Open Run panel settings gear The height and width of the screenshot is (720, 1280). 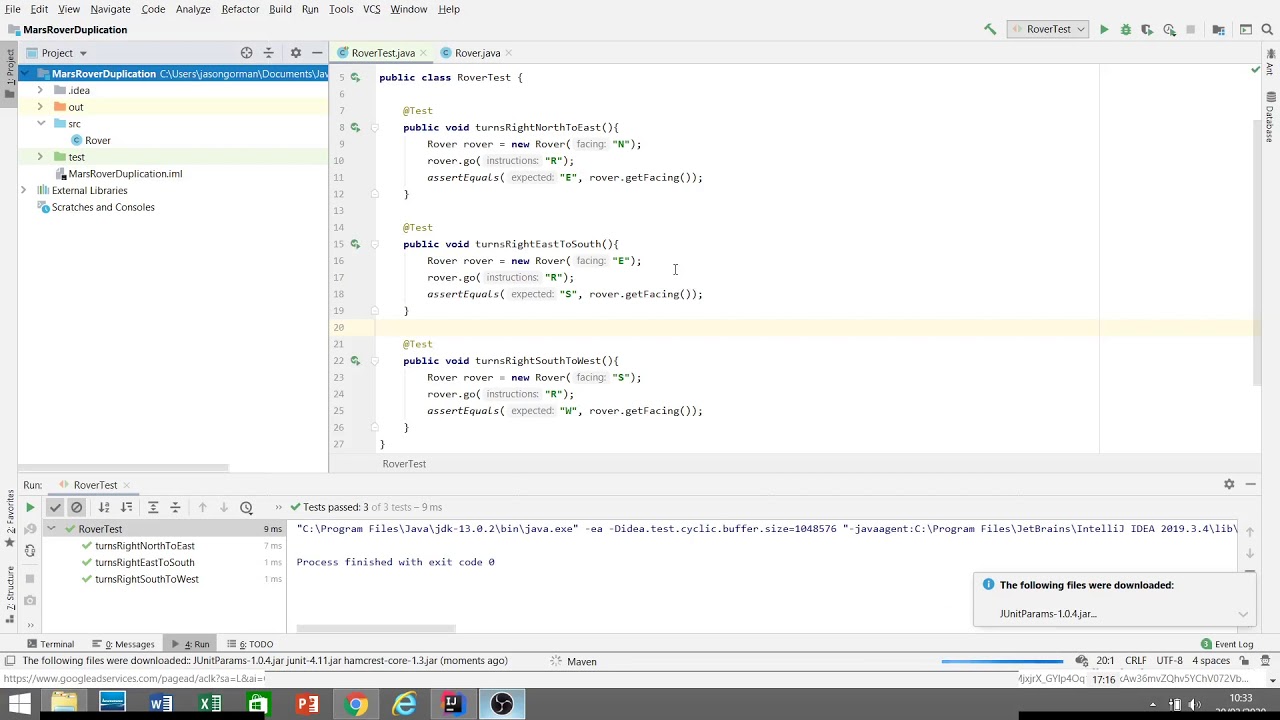(x=1229, y=485)
